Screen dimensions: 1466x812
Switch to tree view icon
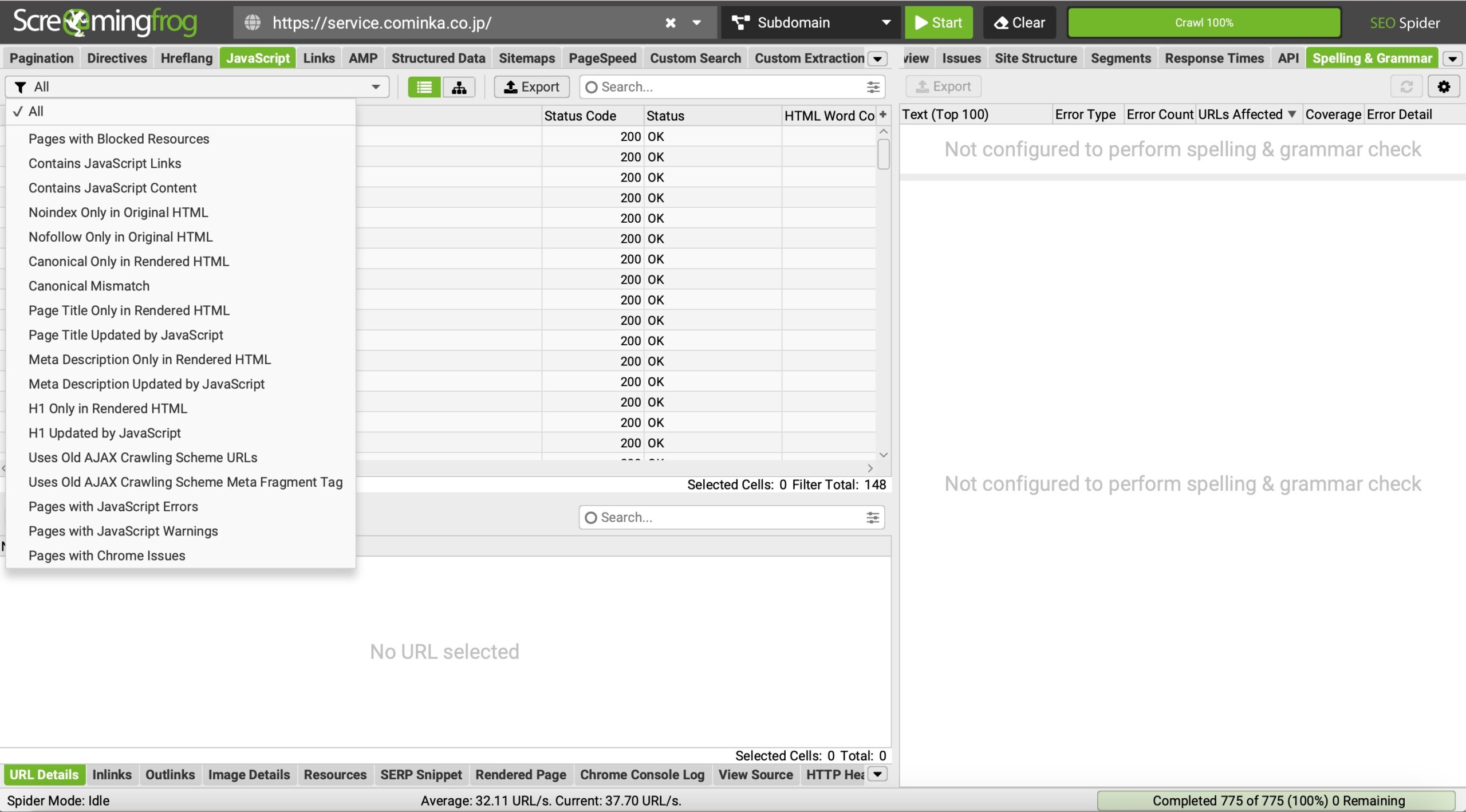point(459,87)
